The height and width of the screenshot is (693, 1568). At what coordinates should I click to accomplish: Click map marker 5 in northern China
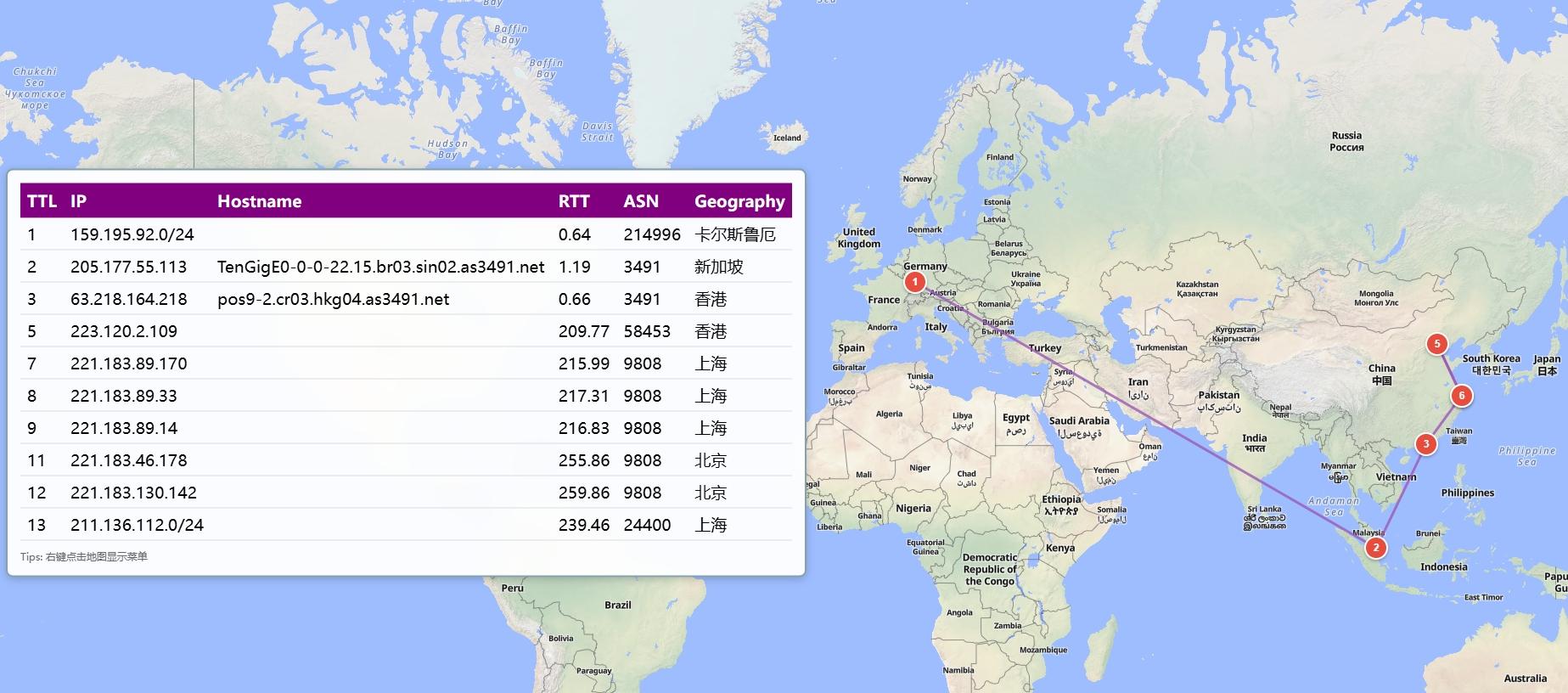tap(1436, 344)
